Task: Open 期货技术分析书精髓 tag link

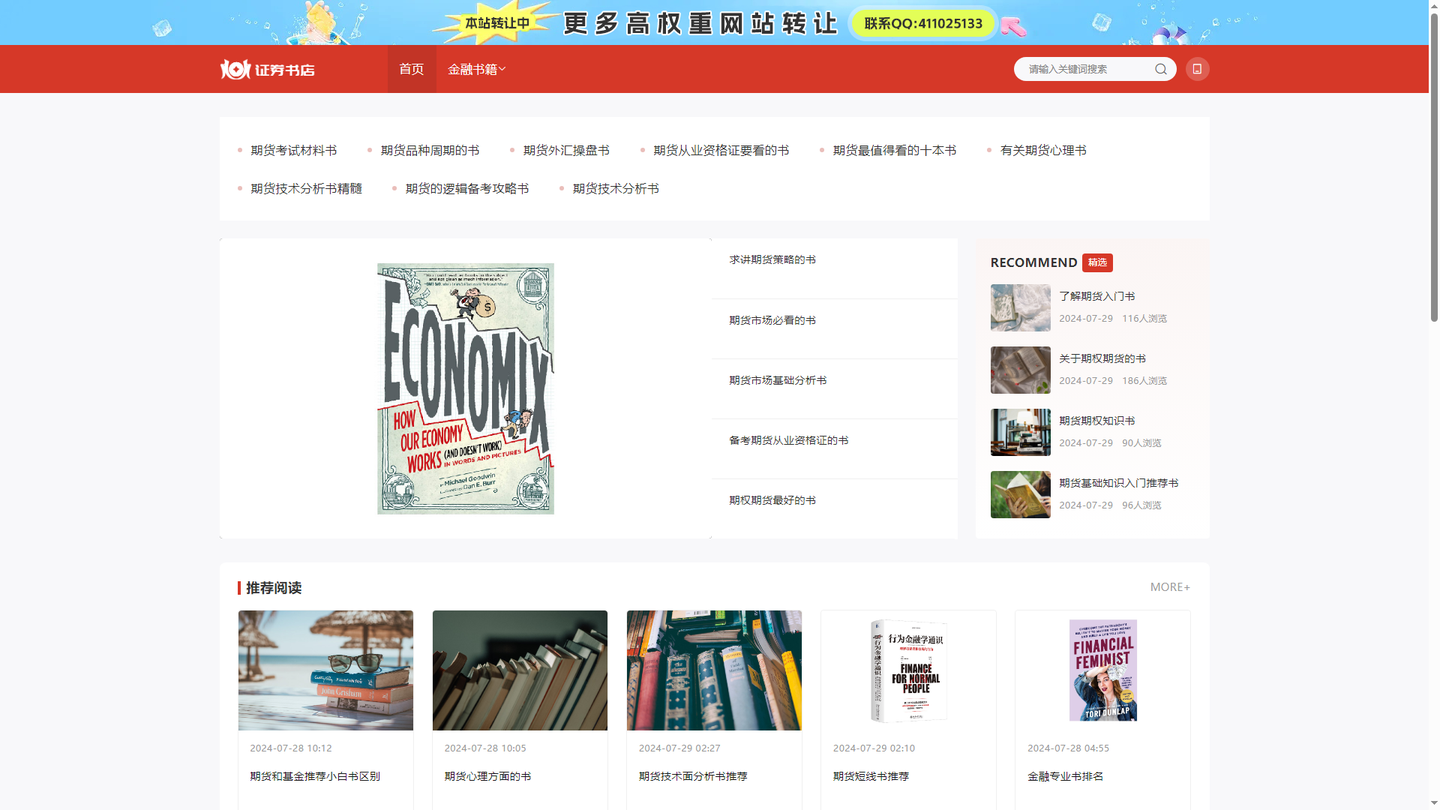Action: coord(306,188)
